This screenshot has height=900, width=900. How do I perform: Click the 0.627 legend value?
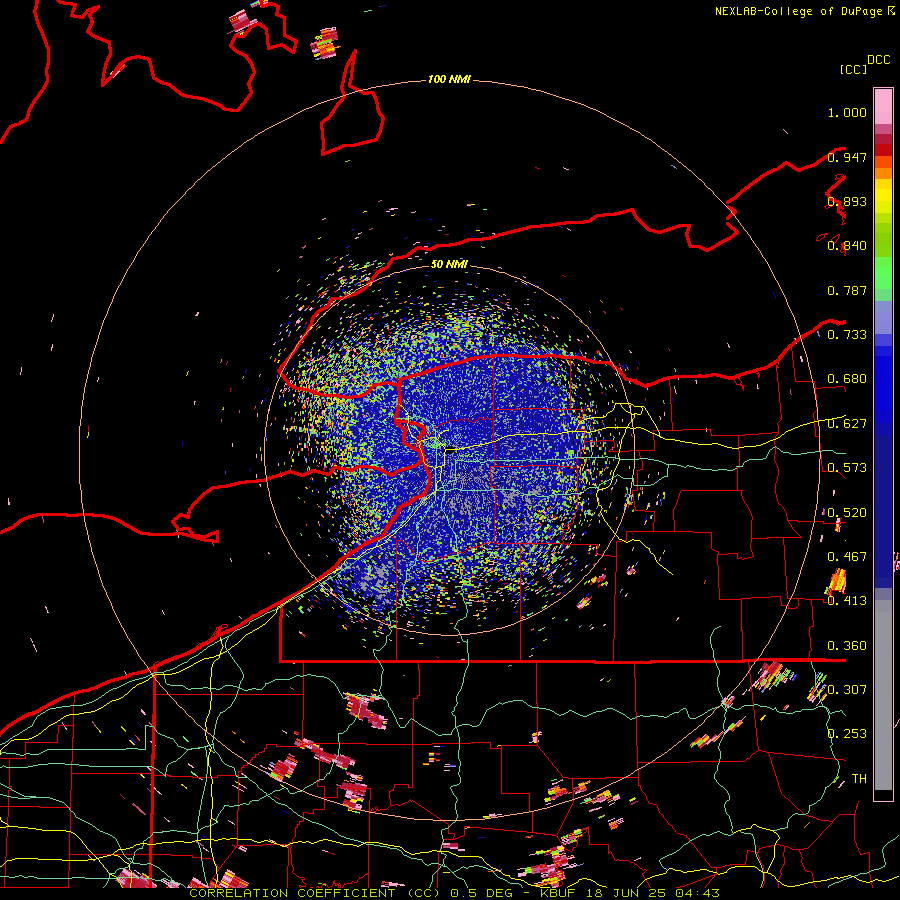pos(847,424)
